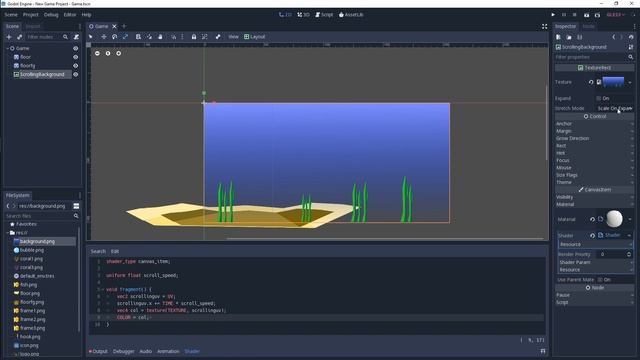This screenshot has width=640, height=360.
Task: Toggle distraction-free mode icon
Action: [544, 26]
